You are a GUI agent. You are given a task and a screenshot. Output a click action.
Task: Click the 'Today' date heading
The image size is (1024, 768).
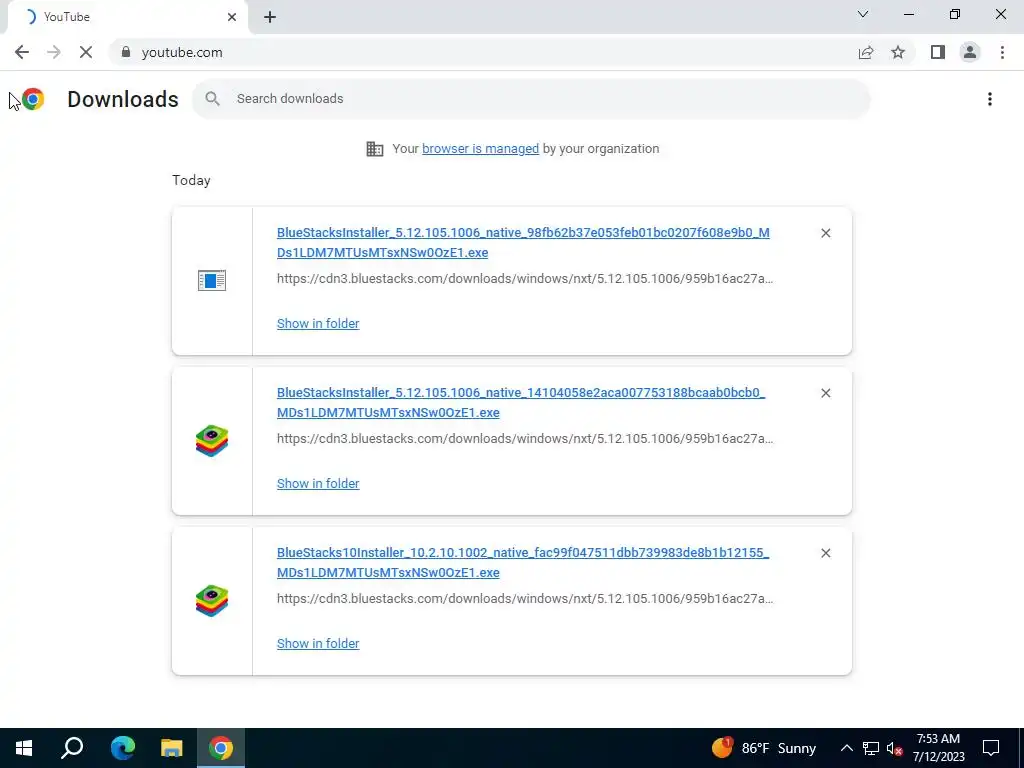(x=191, y=181)
